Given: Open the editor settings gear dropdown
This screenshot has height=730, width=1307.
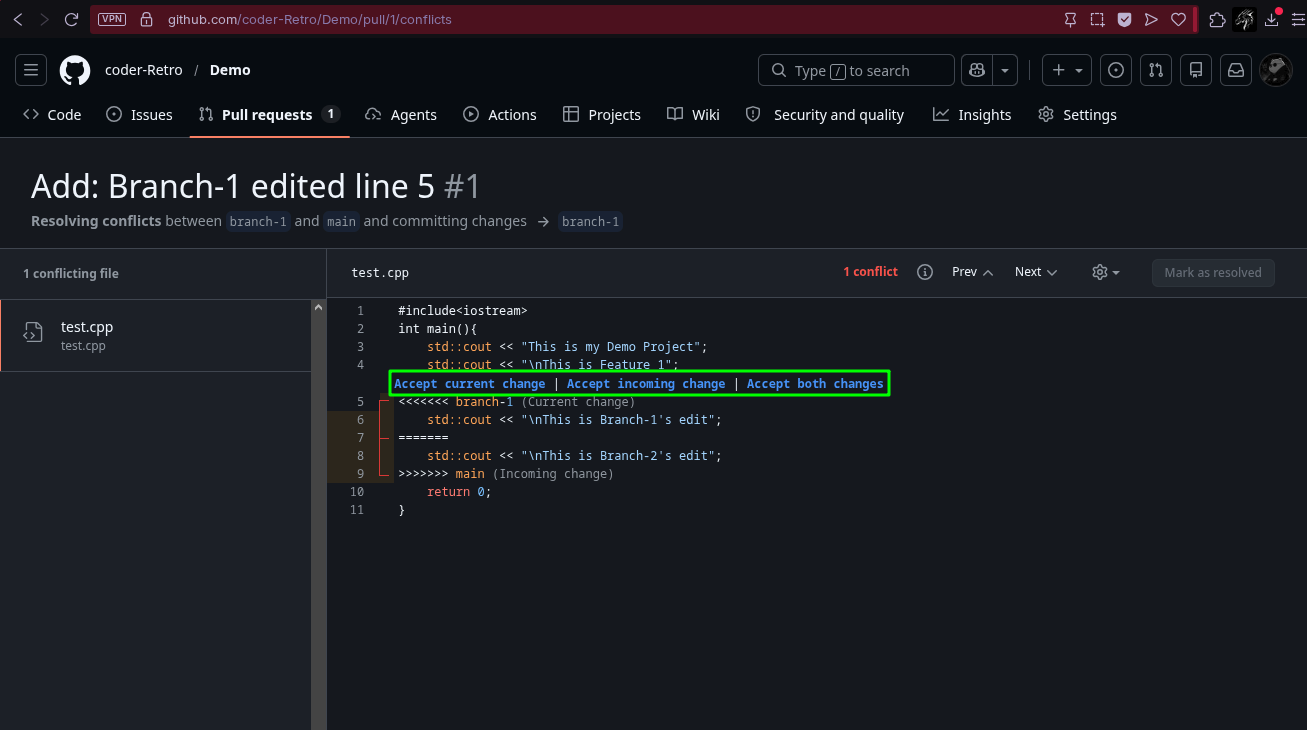Looking at the screenshot, I should (1106, 272).
